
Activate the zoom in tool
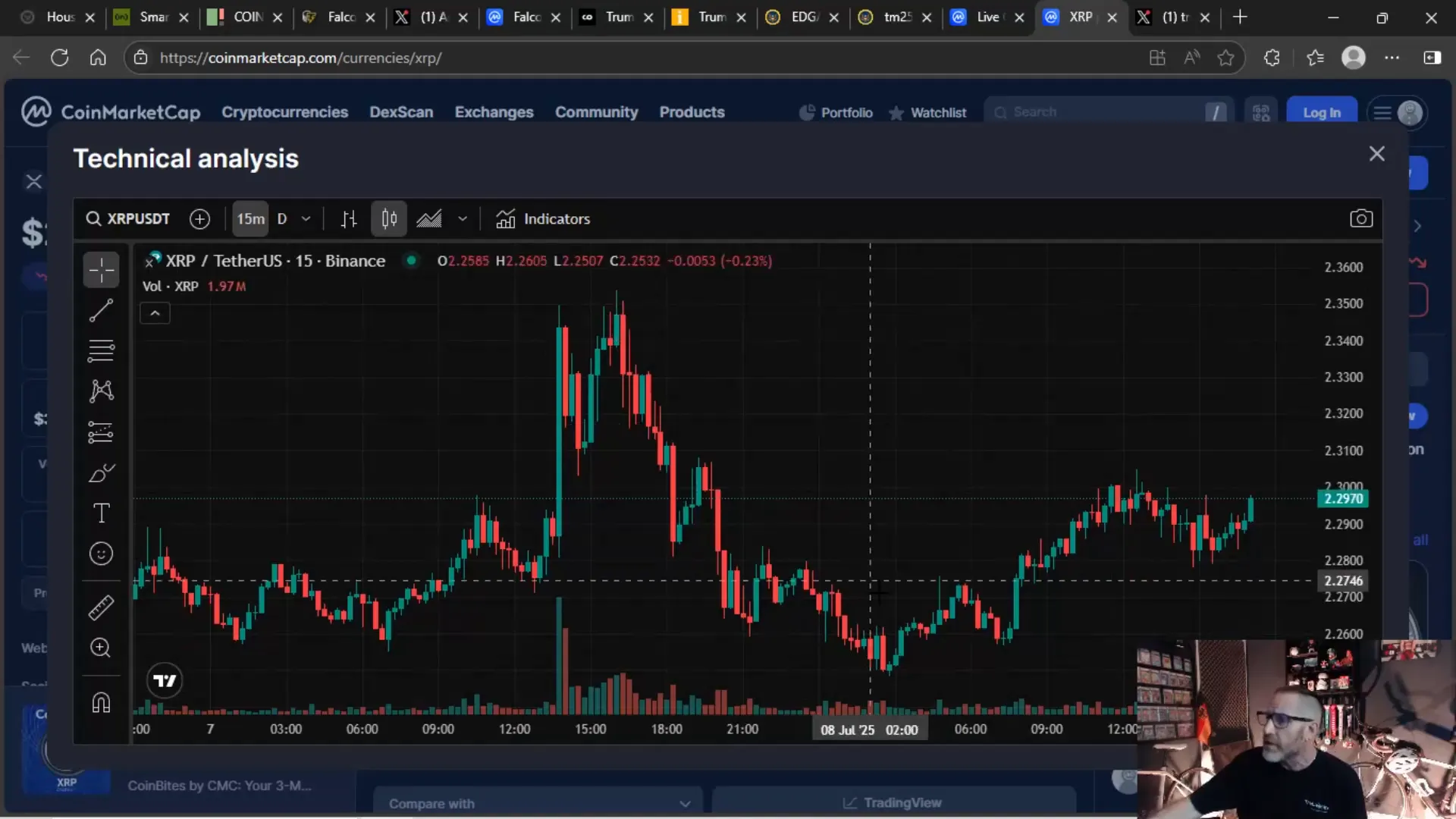[101, 648]
